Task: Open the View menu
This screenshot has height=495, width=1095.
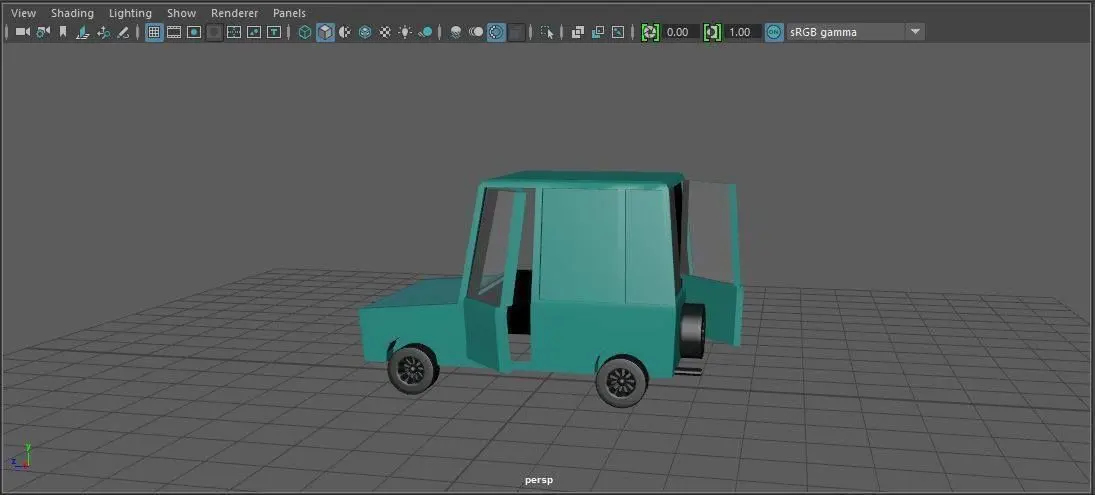Action: pyautogui.click(x=23, y=13)
